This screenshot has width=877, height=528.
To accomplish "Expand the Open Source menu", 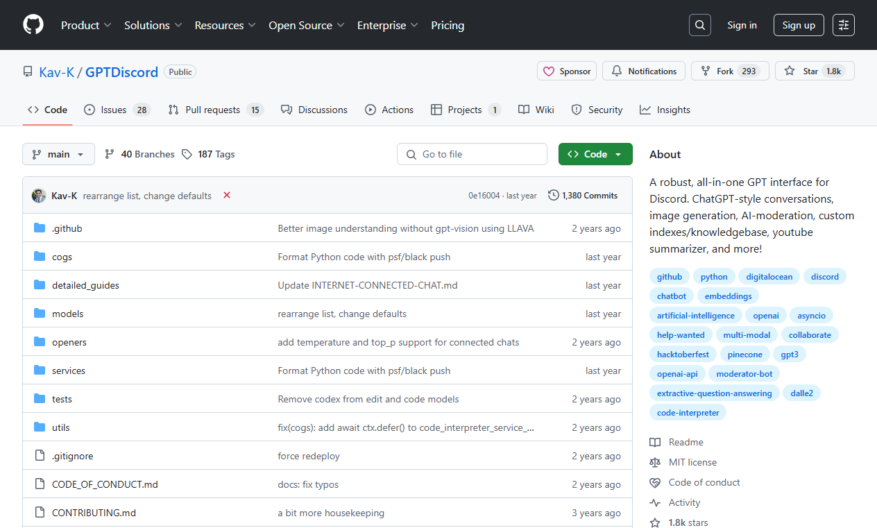I will coord(306,25).
